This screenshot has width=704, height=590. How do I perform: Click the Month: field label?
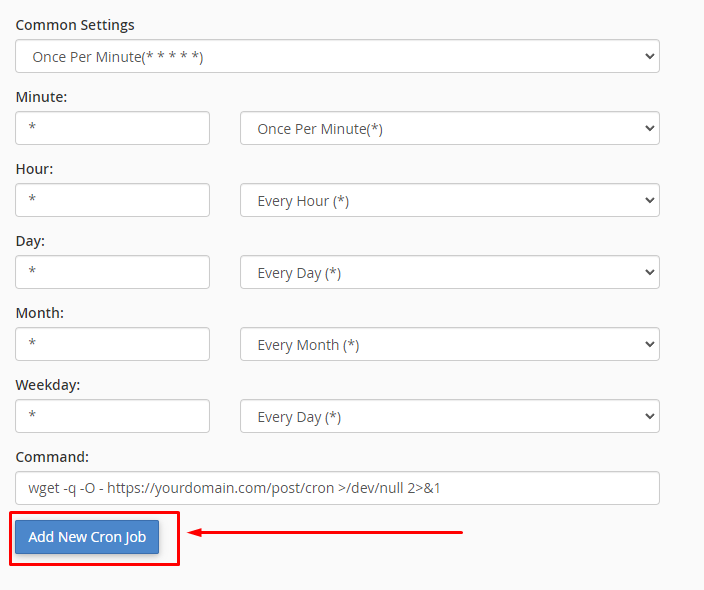click(x=40, y=313)
